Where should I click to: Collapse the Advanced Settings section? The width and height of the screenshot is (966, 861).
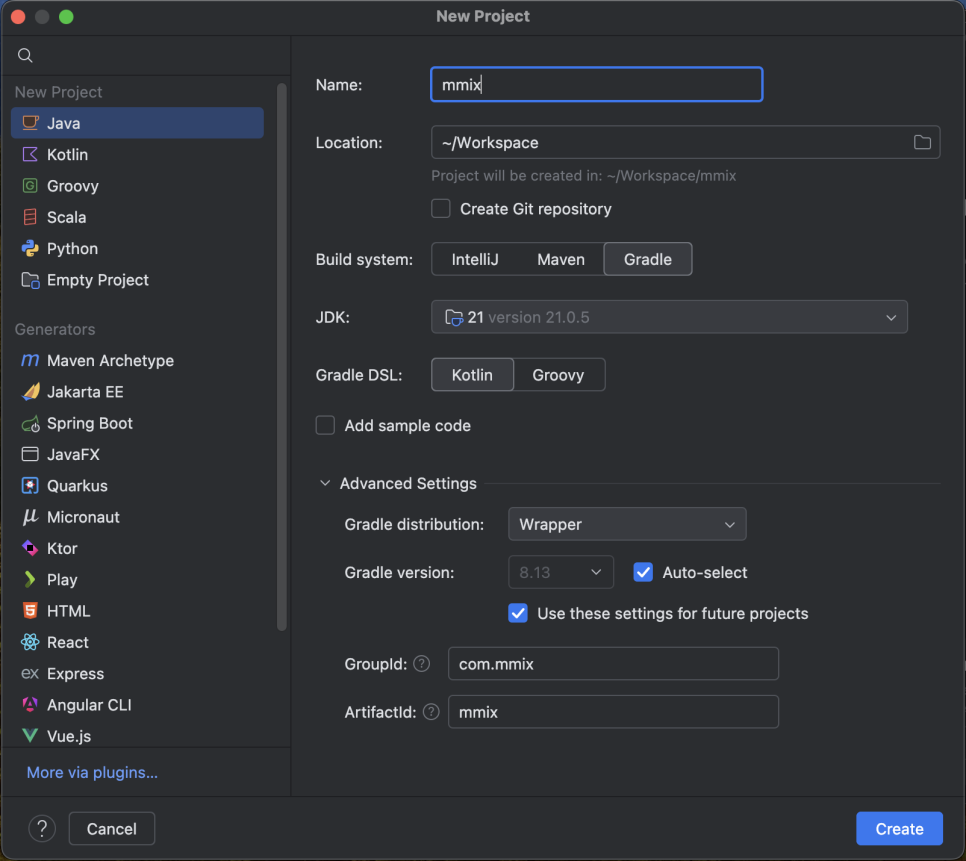[325, 483]
